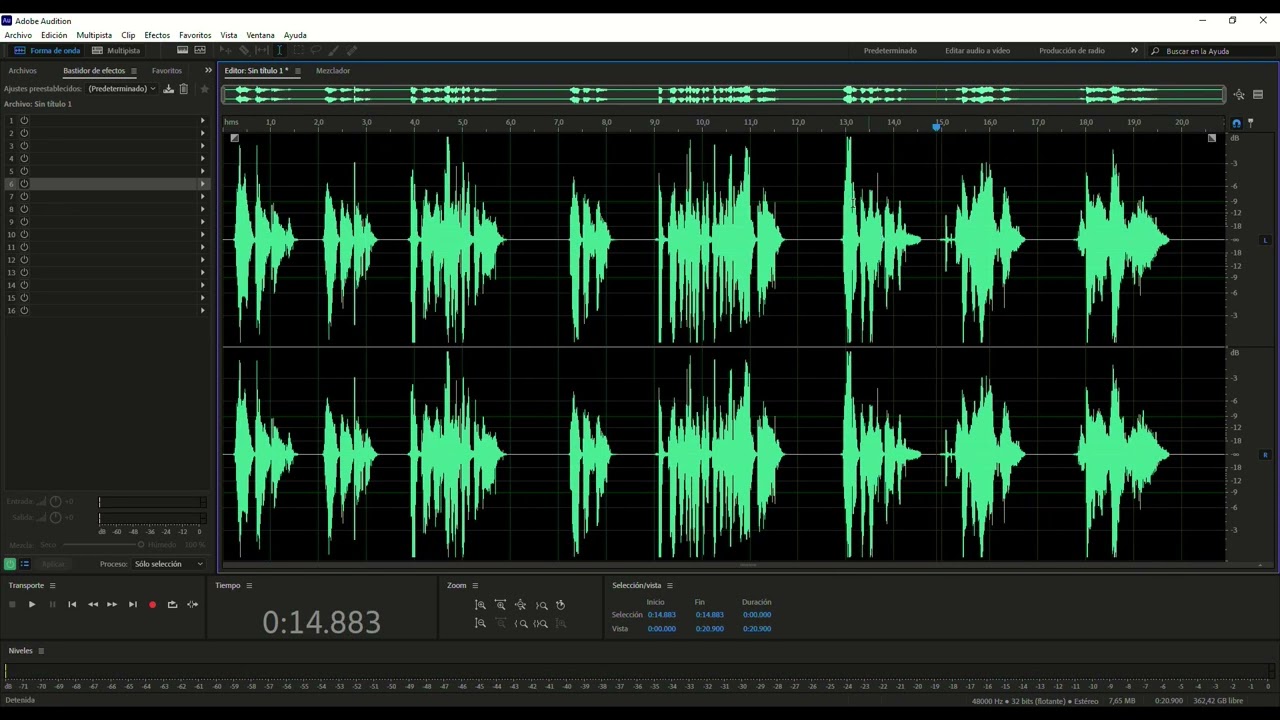The width and height of the screenshot is (1280, 720).
Task: Open the Archivo menu
Action: [x=18, y=35]
